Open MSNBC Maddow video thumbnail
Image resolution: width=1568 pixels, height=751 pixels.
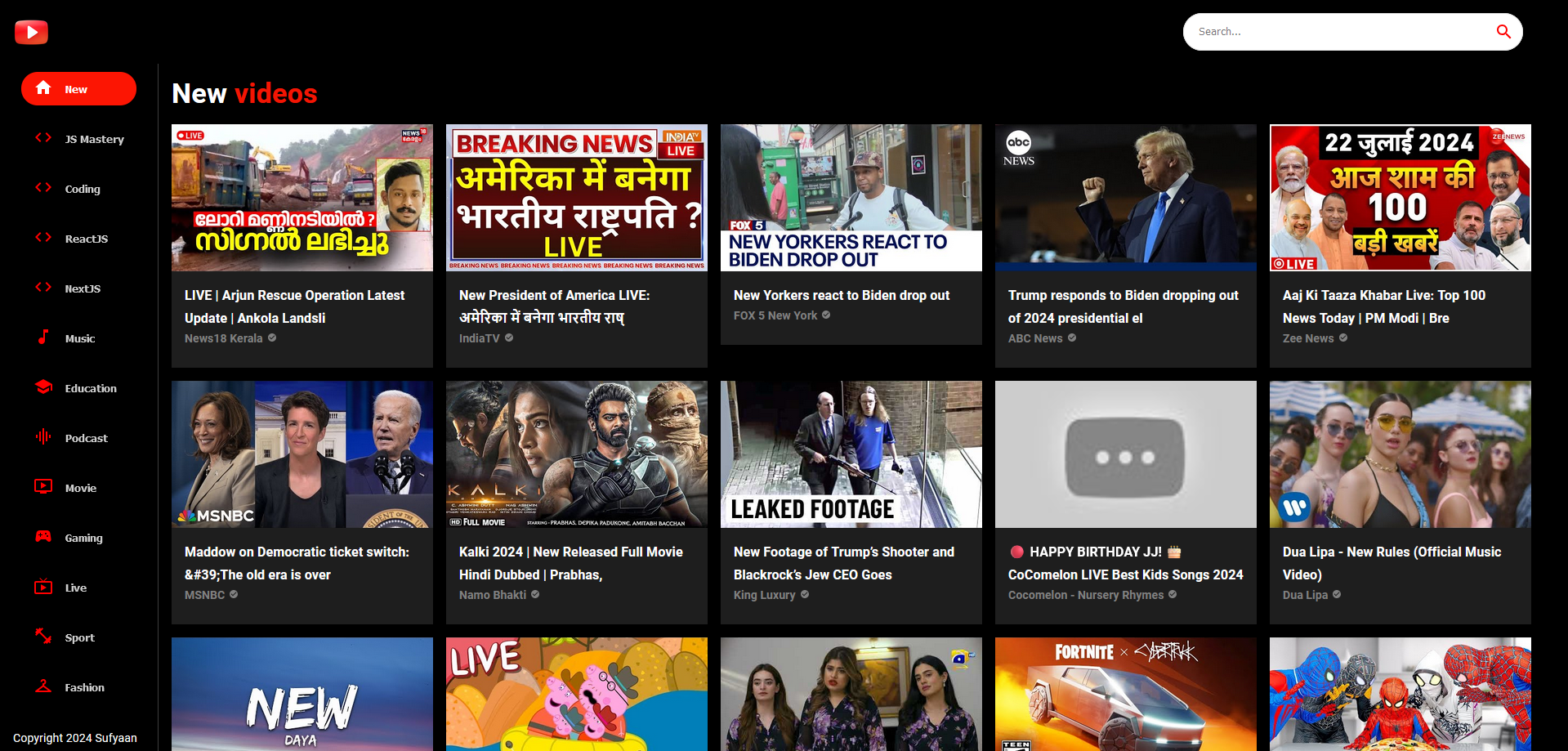(302, 454)
